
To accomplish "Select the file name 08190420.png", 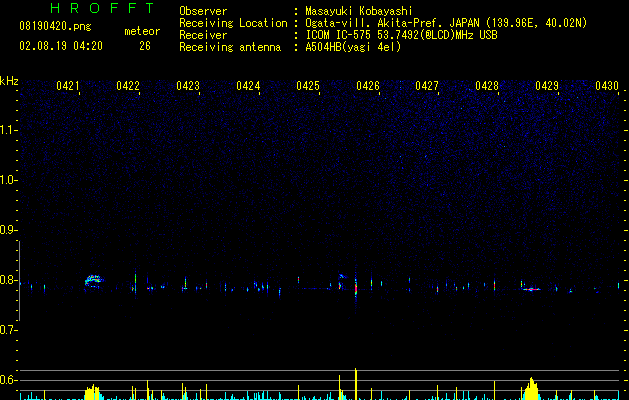I will pos(55,26).
